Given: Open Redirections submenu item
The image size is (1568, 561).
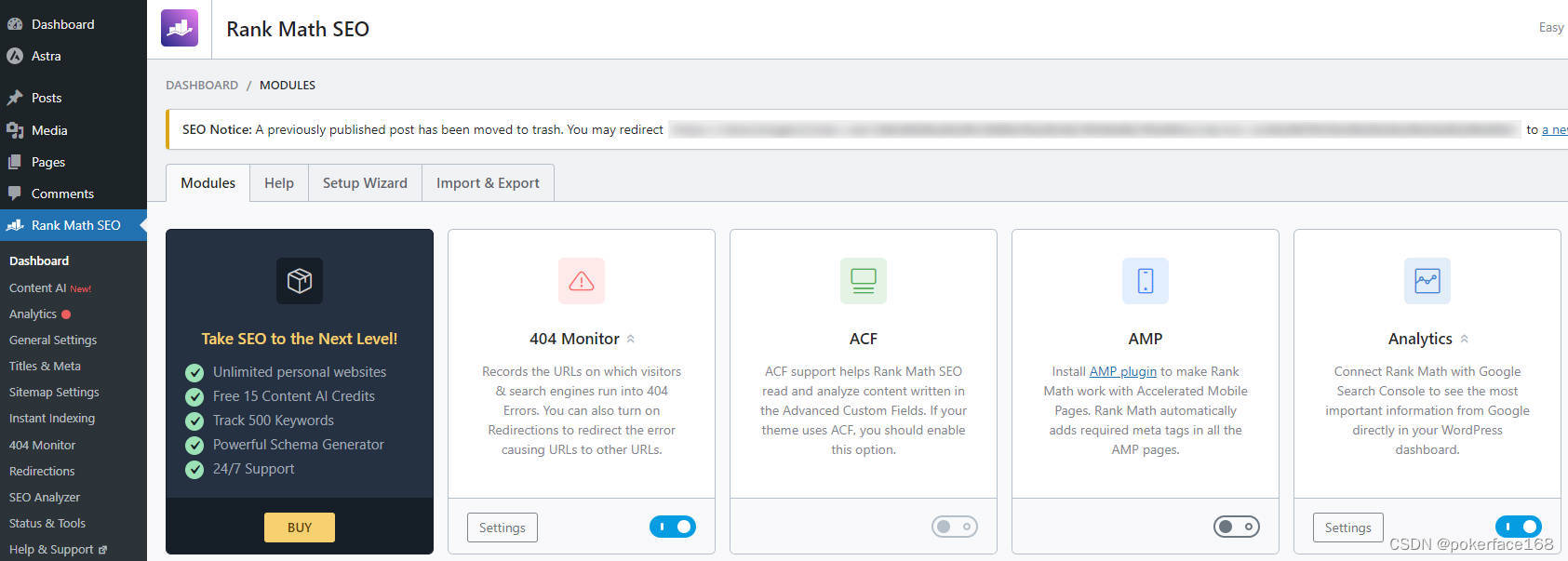Looking at the screenshot, I should pos(42,472).
